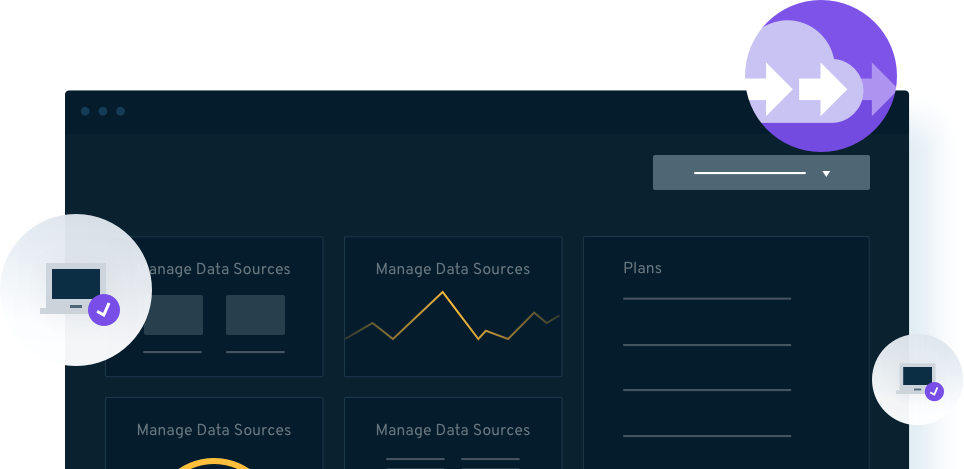
Task: Click the Manage Data Sources title above the yellow ring
Action: coord(214,430)
